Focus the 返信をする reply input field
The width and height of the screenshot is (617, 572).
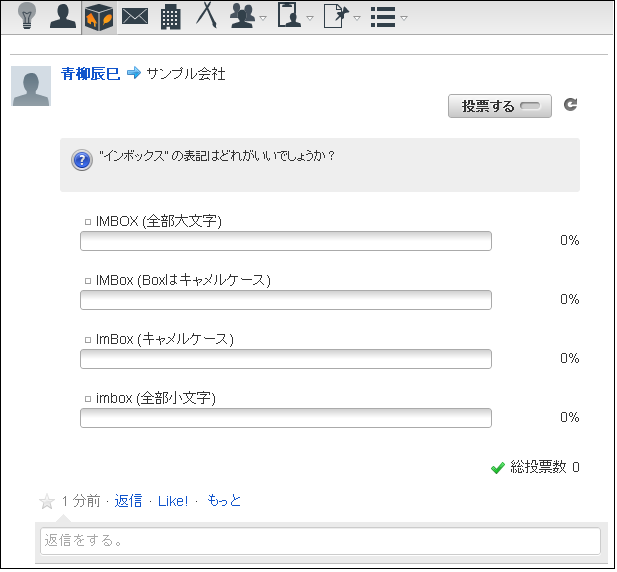click(x=321, y=542)
